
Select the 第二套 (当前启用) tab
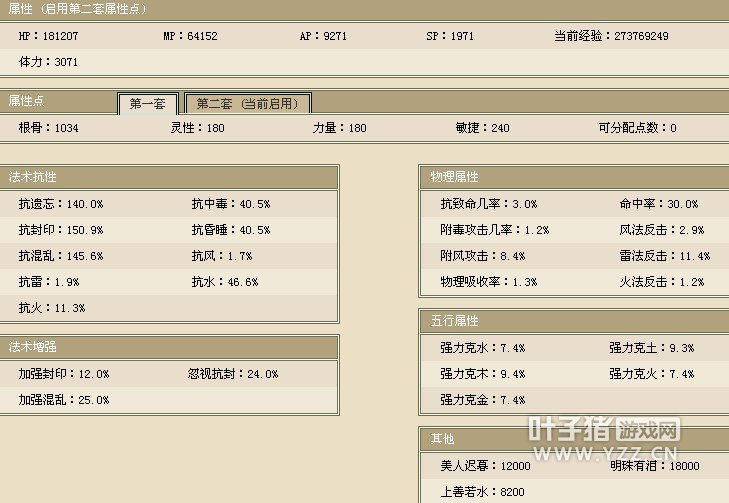click(248, 104)
